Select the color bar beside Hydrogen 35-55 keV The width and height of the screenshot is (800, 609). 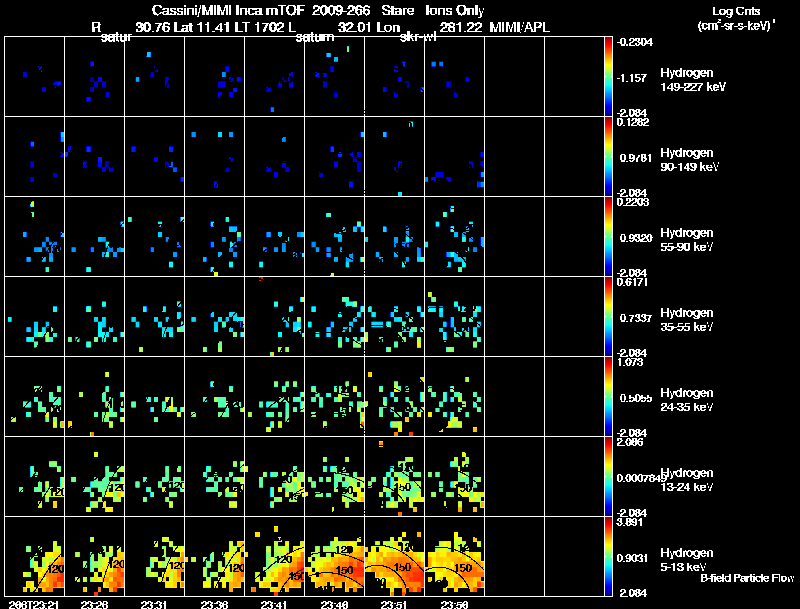(x=608, y=317)
